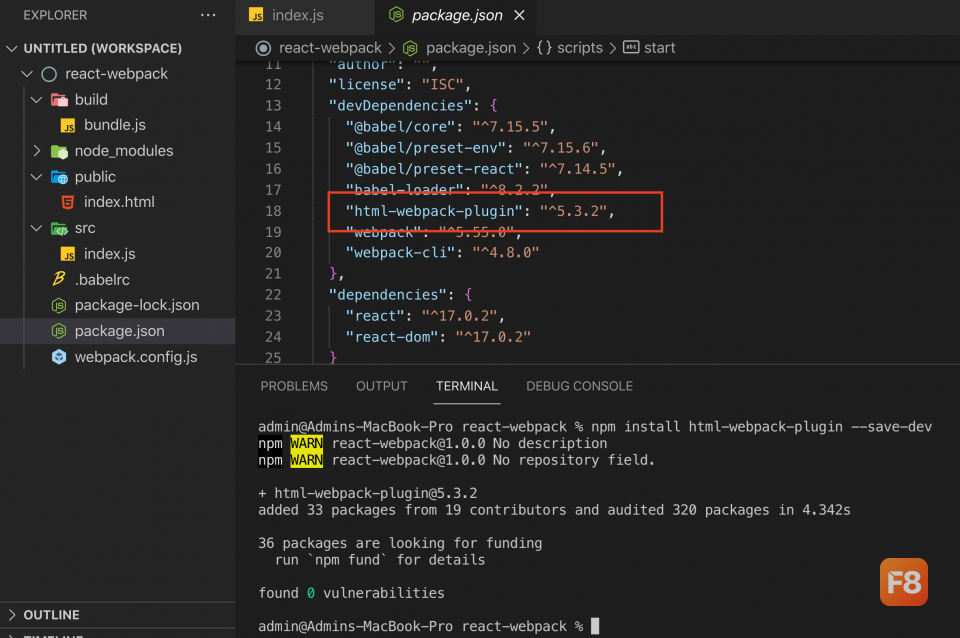Open the .babelrc file
This screenshot has width=960, height=638.
tap(102, 280)
